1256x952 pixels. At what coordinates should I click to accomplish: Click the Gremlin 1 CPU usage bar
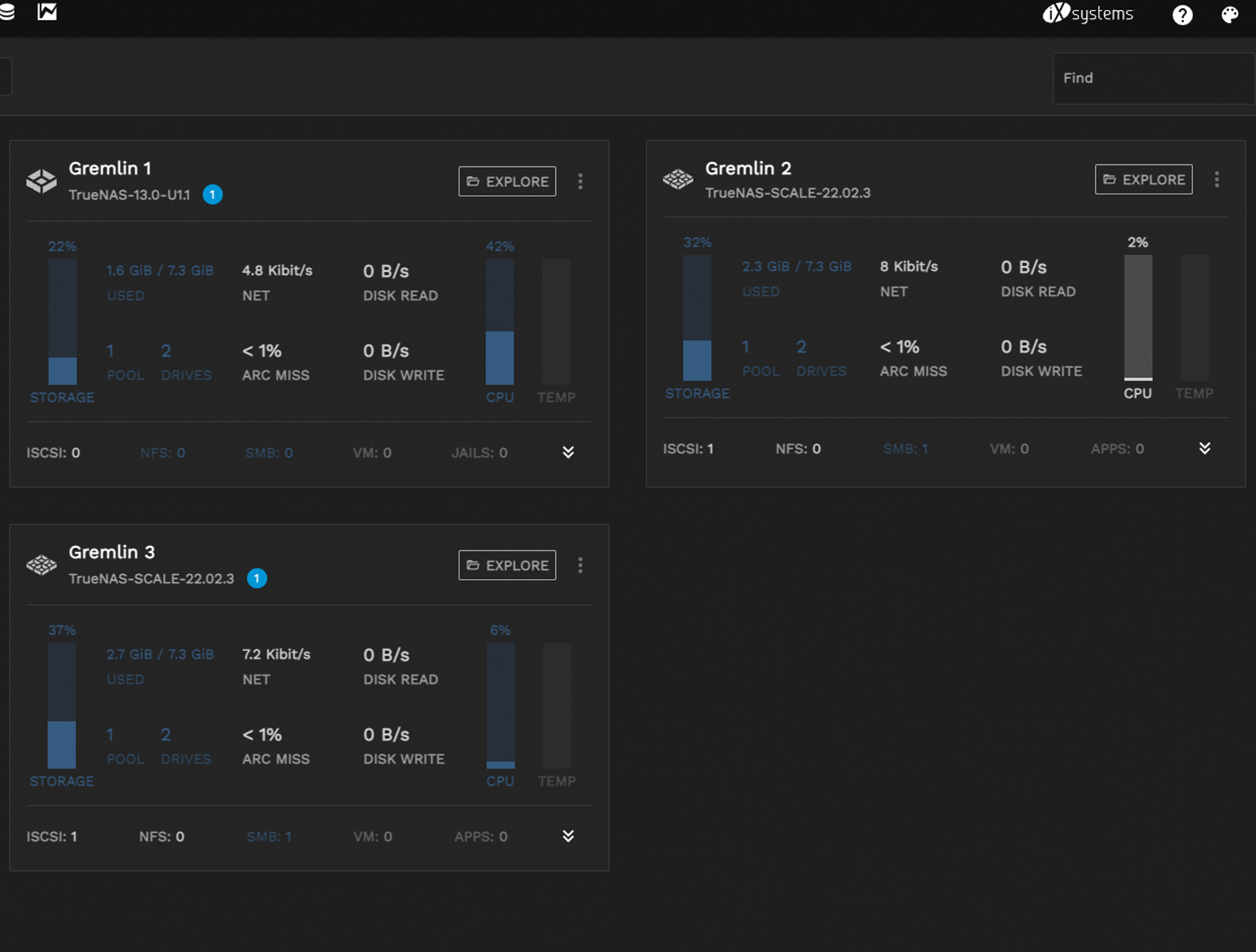click(x=500, y=322)
